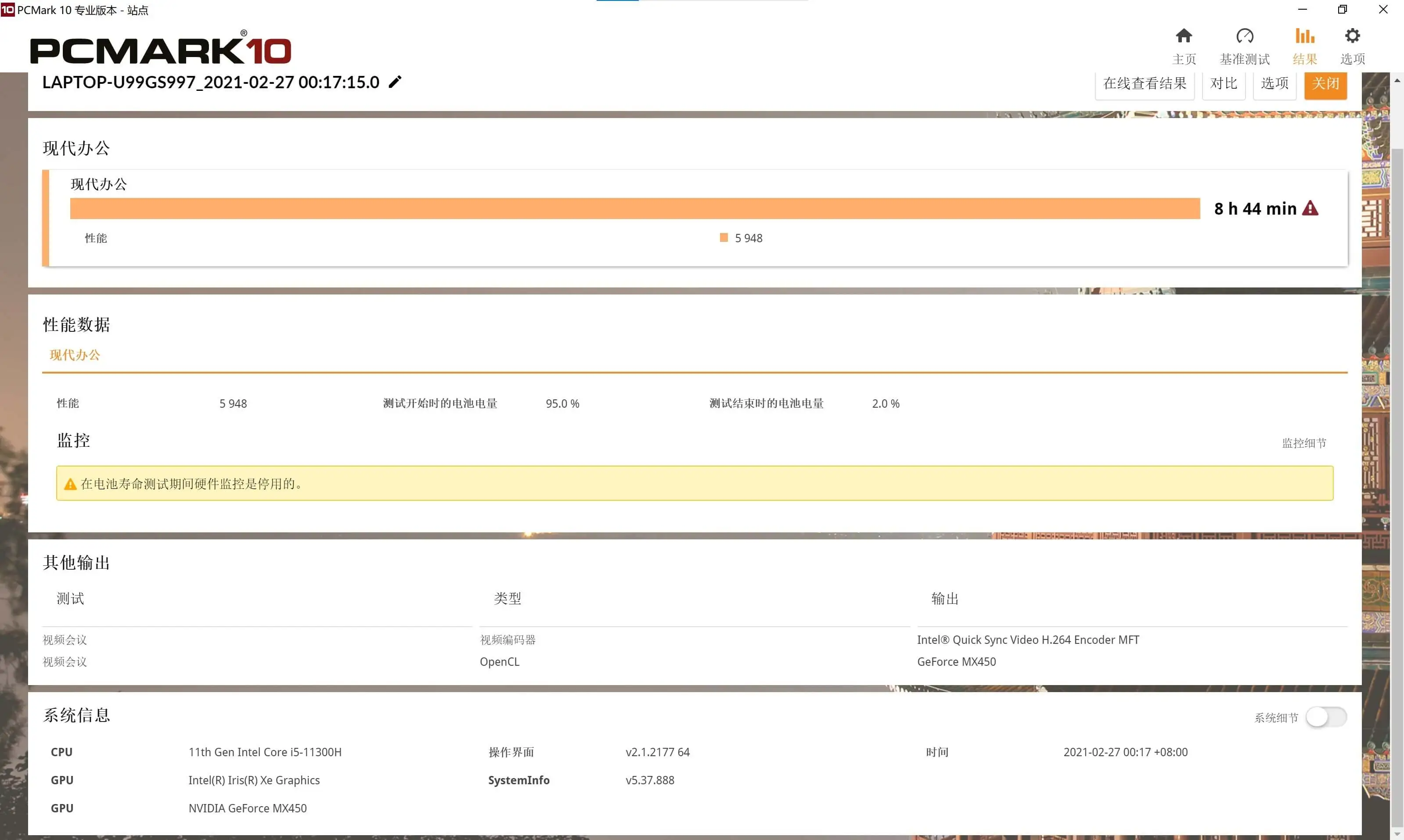Image resolution: width=1404 pixels, height=840 pixels.
Task: Click the result name LAPTOP-U99GS997_2021-02-27 00:17:15.0
Action: pyautogui.click(x=211, y=82)
